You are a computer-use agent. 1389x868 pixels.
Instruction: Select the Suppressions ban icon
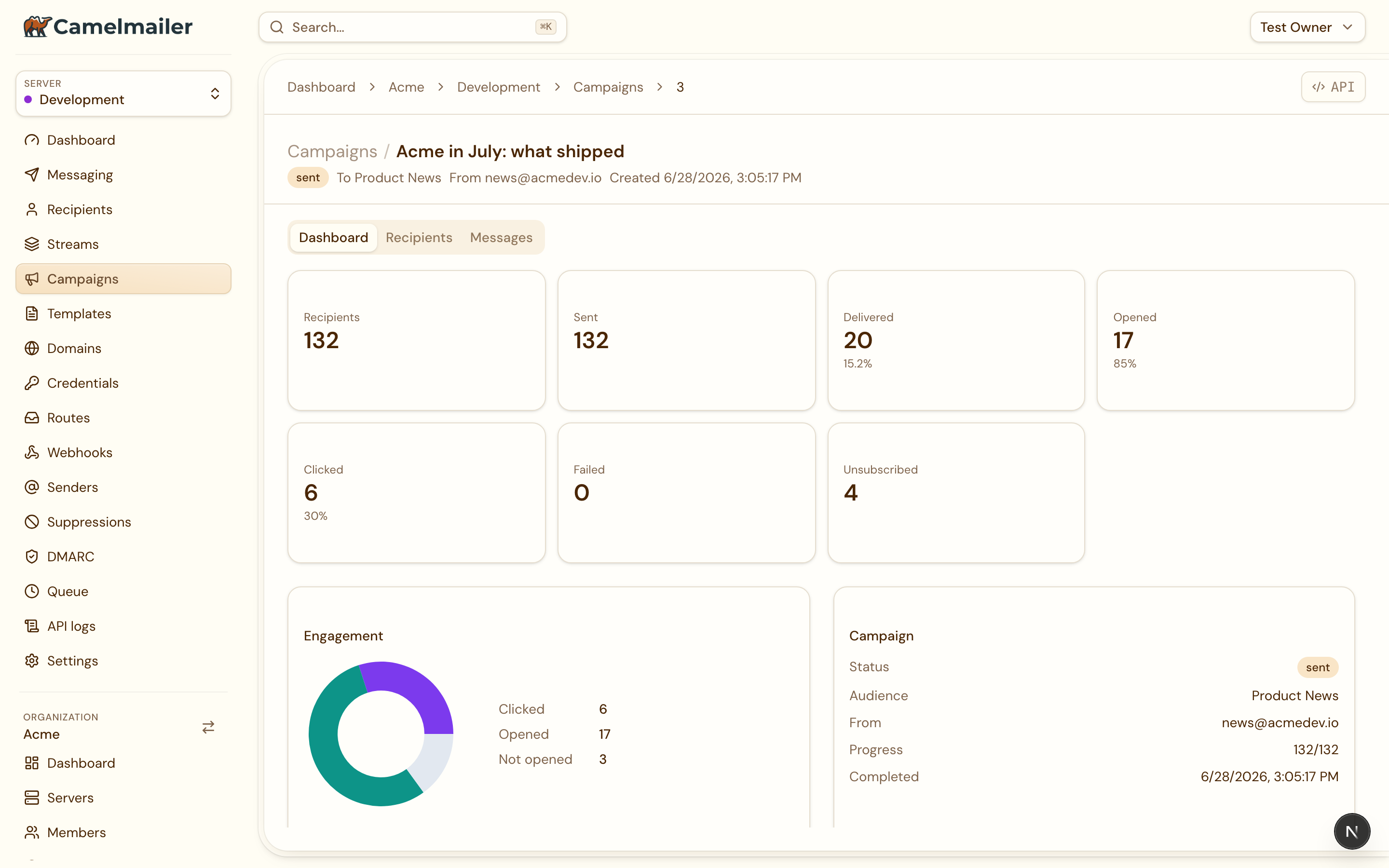[32, 522]
